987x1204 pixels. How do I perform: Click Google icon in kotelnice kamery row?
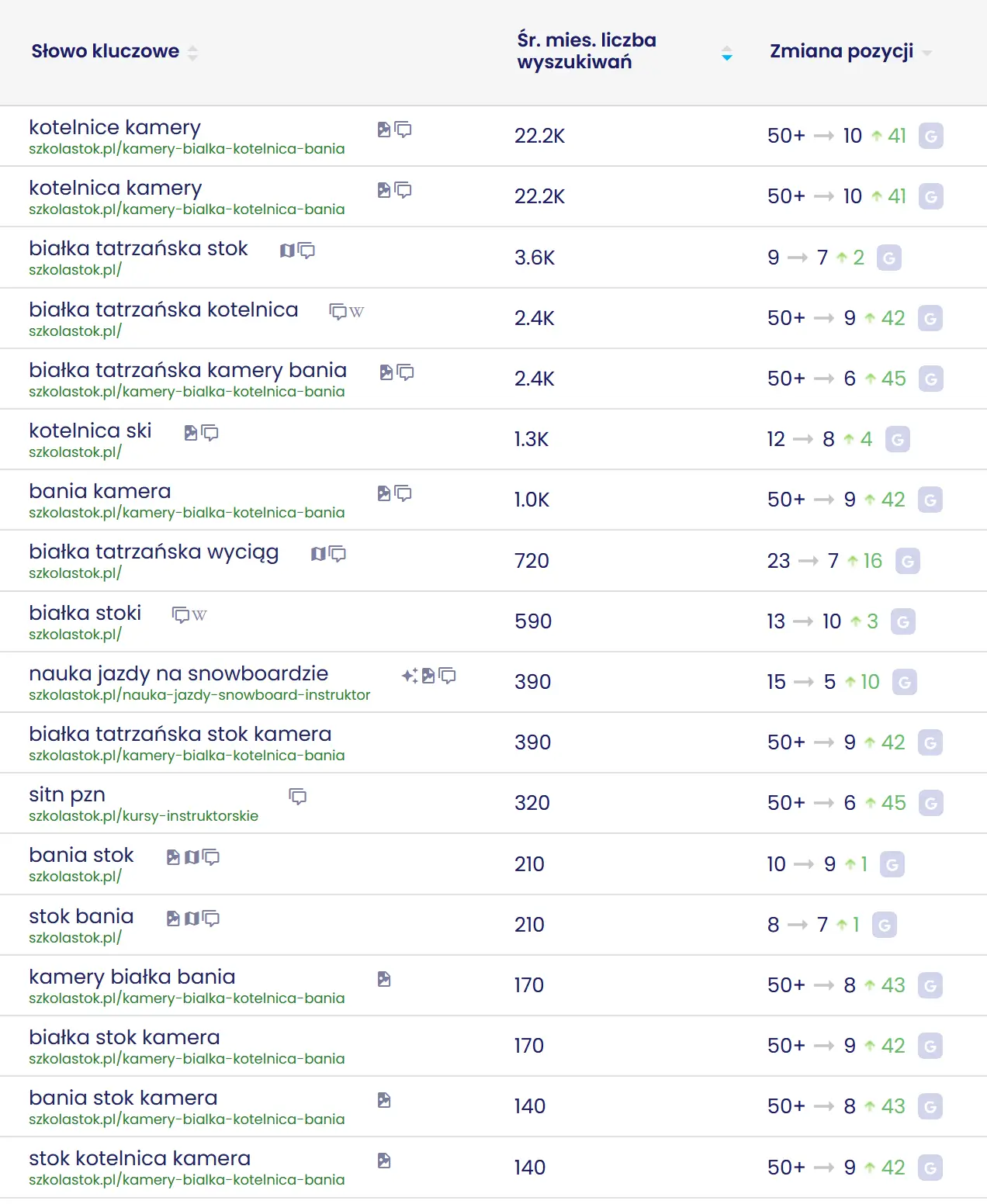click(x=930, y=137)
